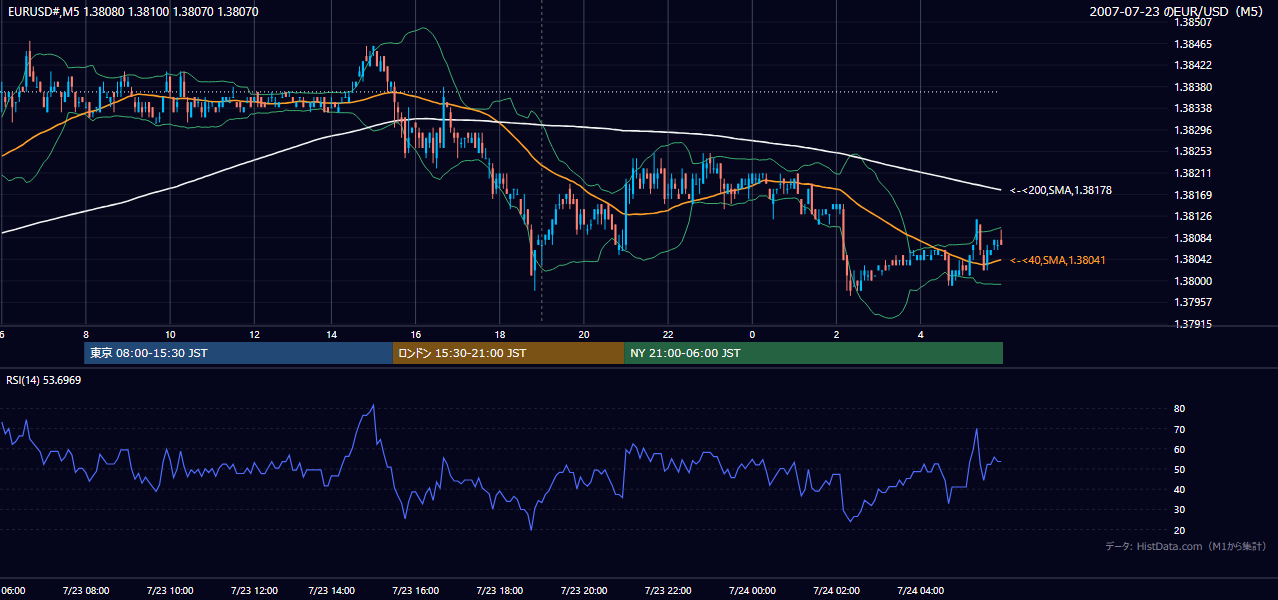The image size is (1278, 600).
Task: Click the 7/23 14:00 time axis label
Action: pyautogui.click(x=331, y=591)
